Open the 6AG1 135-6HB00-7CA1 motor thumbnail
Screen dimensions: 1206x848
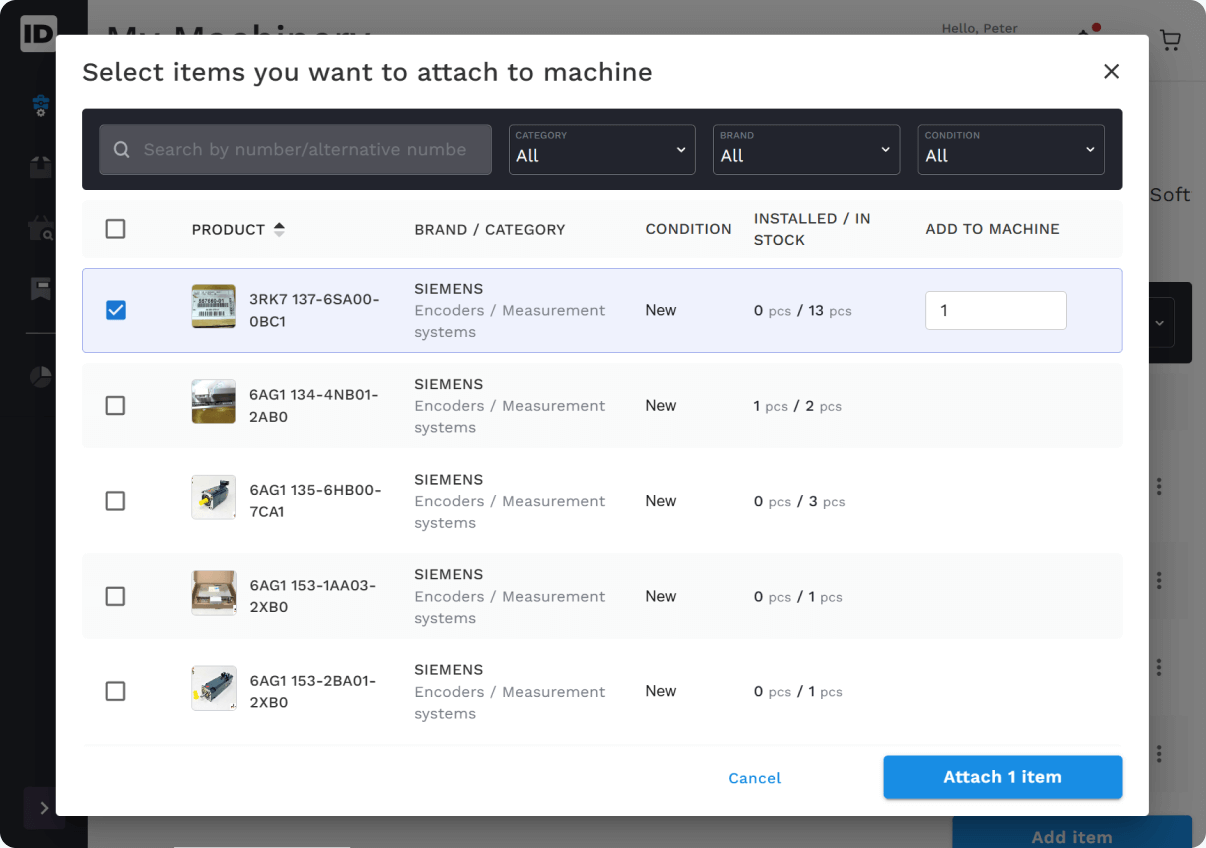(214, 497)
